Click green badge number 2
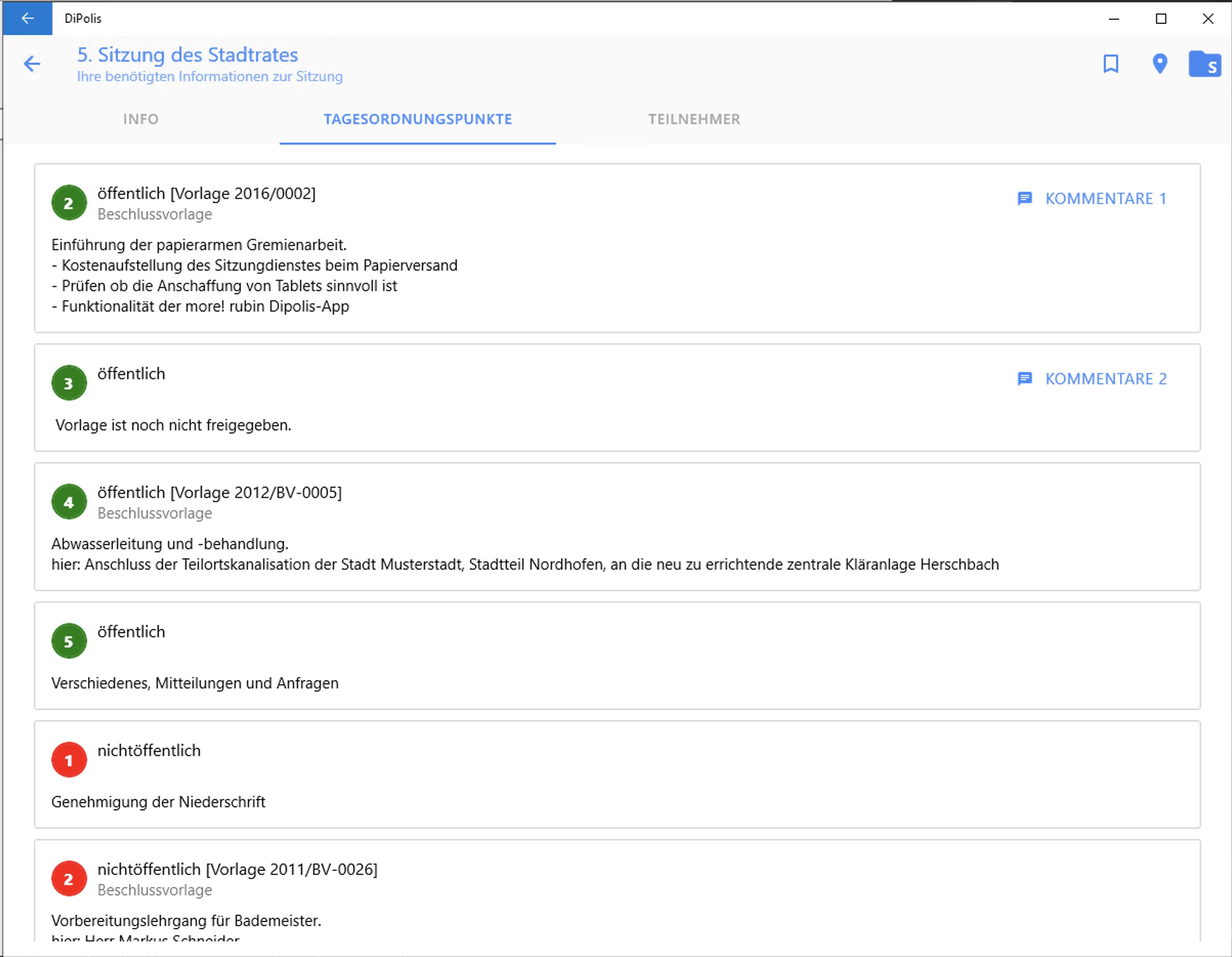The image size is (1232, 957). [69, 203]
